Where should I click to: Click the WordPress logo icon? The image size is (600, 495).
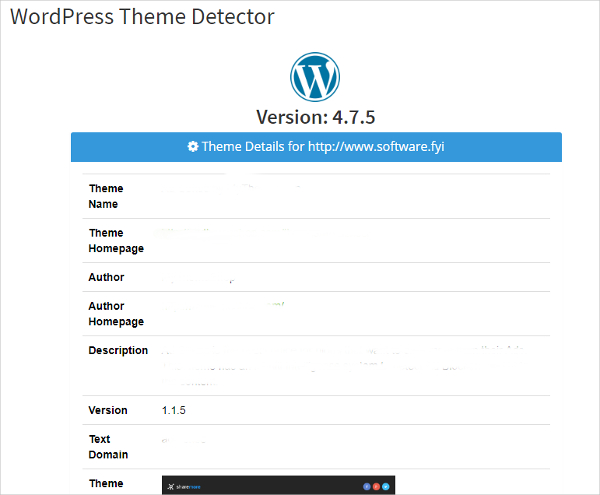click(x=315, y=77)
